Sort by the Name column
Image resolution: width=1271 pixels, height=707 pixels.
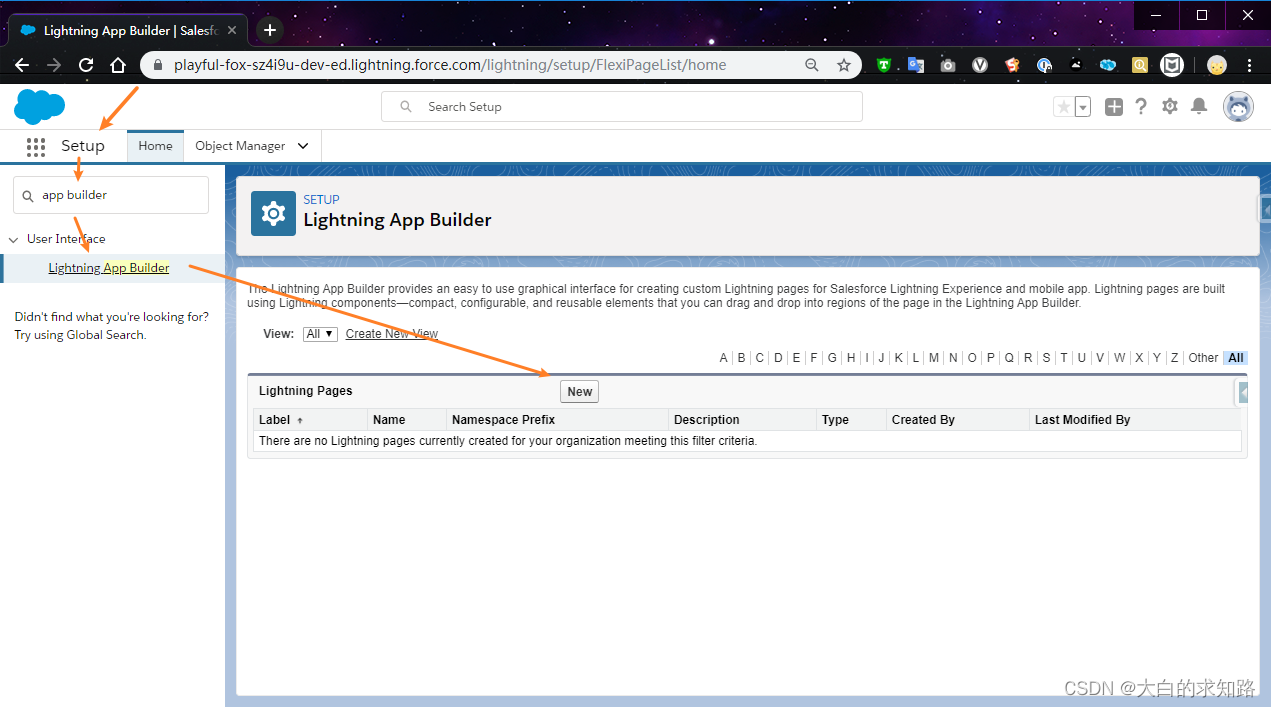tap(389, 420)
